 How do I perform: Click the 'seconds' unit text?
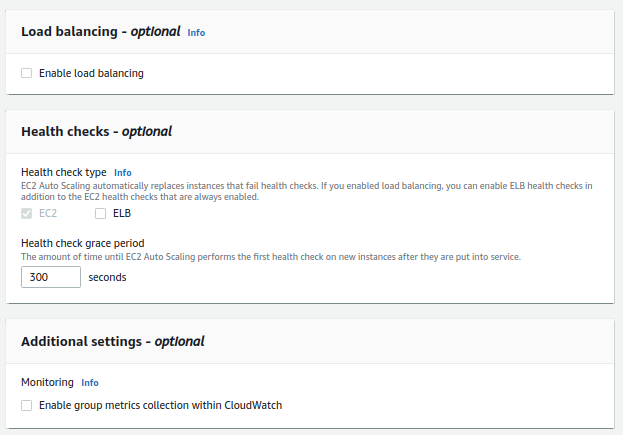click(108, 277)
